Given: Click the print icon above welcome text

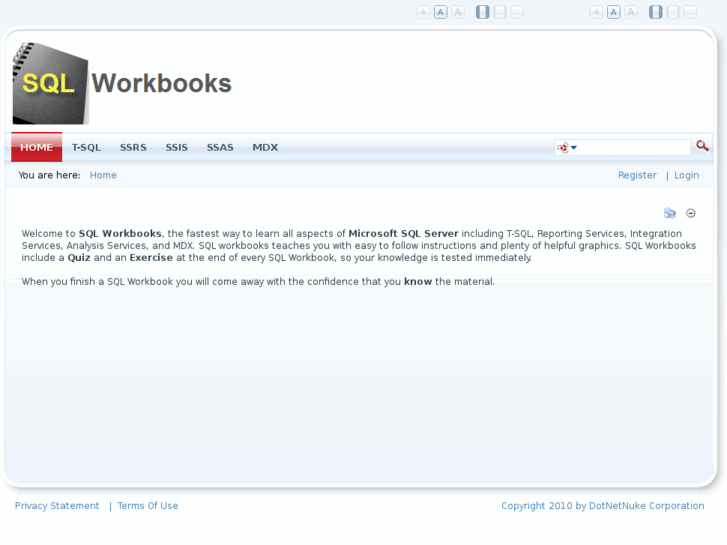Looking at the screenshot, I should [x=670, y=213].
